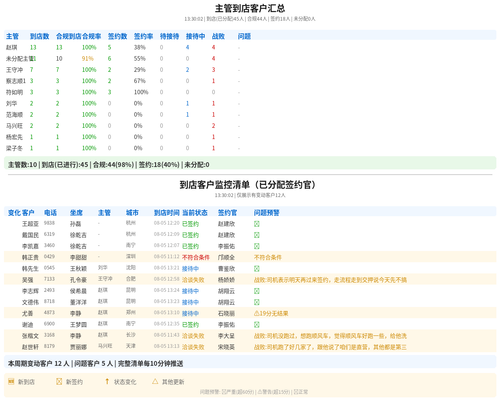Screen dimensions: 500x414
Task: Click the 接待中 status in 李志辉 row
Action: [190, 291]
